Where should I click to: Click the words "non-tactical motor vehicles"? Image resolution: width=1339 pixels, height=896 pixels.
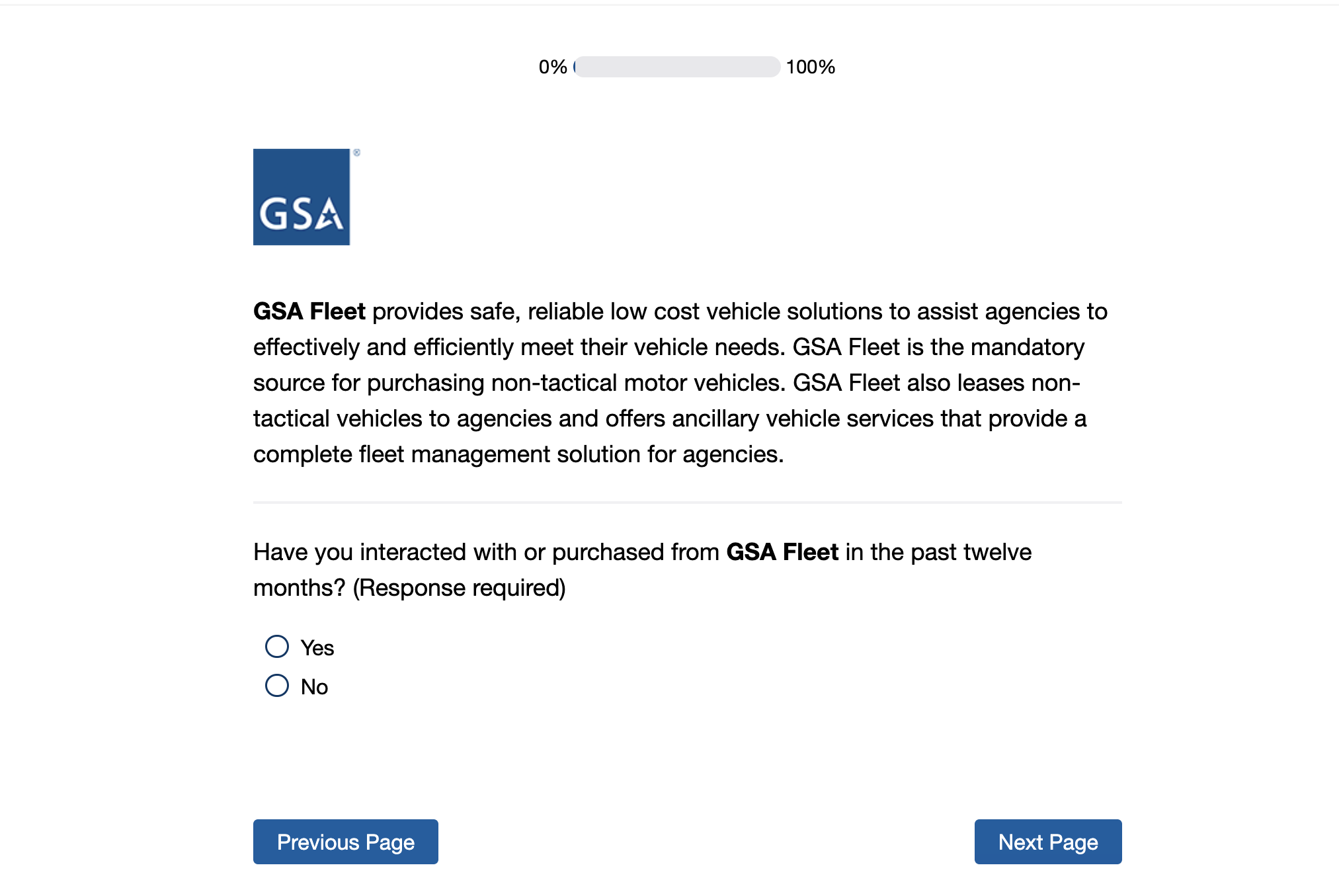[638, 383]
